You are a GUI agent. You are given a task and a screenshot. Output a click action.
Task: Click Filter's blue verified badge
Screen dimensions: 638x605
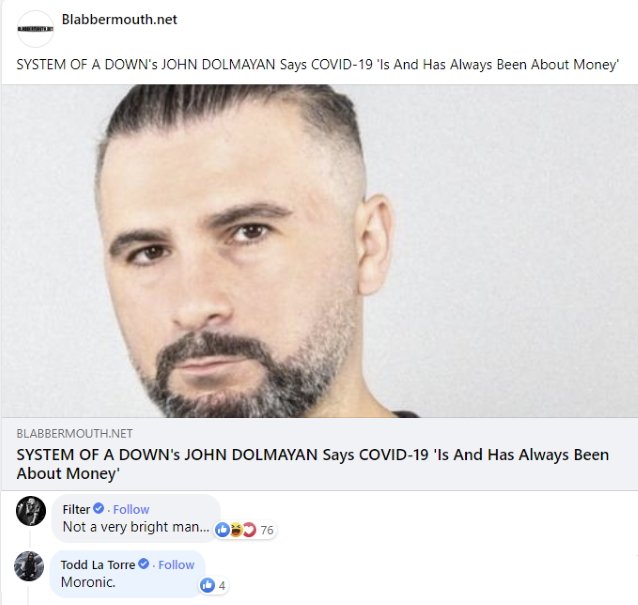[x=98, y=508]
